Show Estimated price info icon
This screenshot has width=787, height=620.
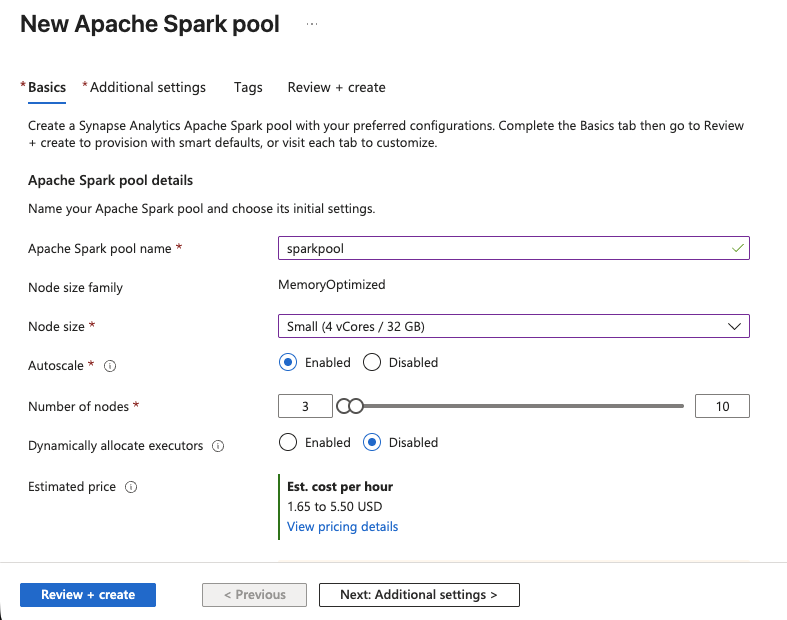coord(131,487)
